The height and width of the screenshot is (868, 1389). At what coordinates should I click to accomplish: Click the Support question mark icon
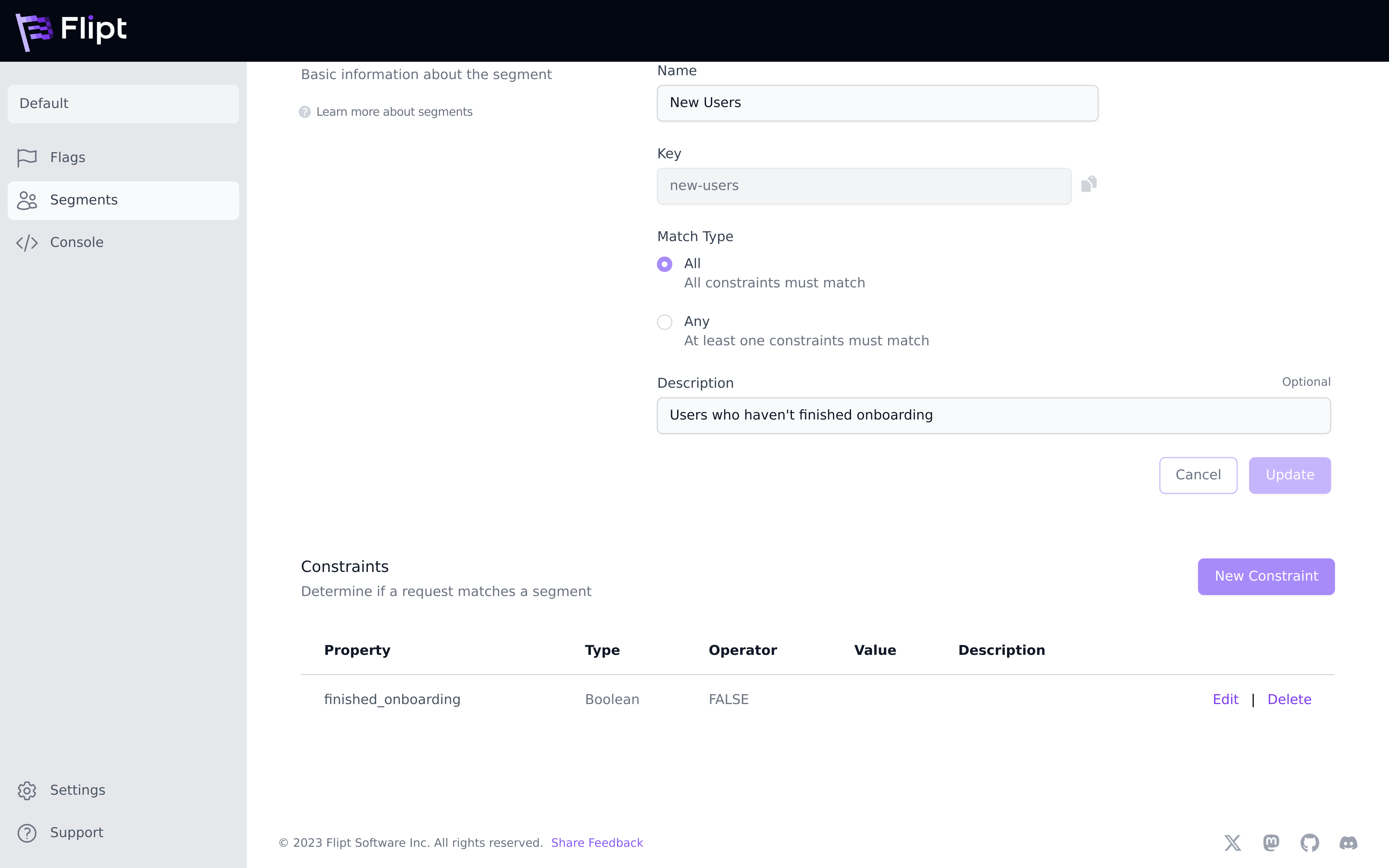point(27,833)
